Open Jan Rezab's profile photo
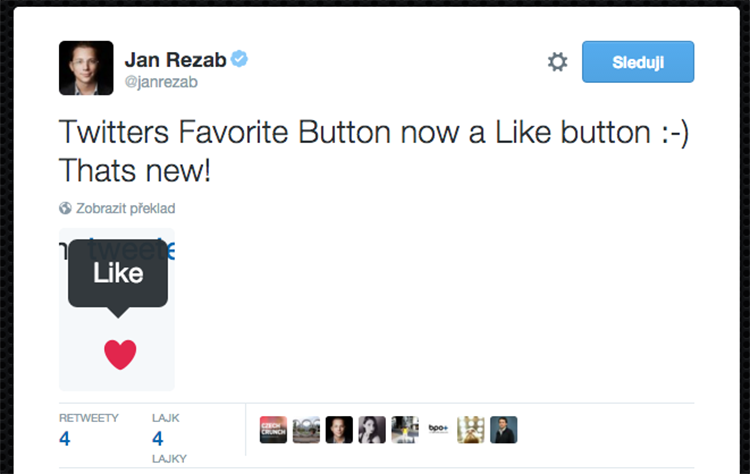 click(x=86, y=68)
